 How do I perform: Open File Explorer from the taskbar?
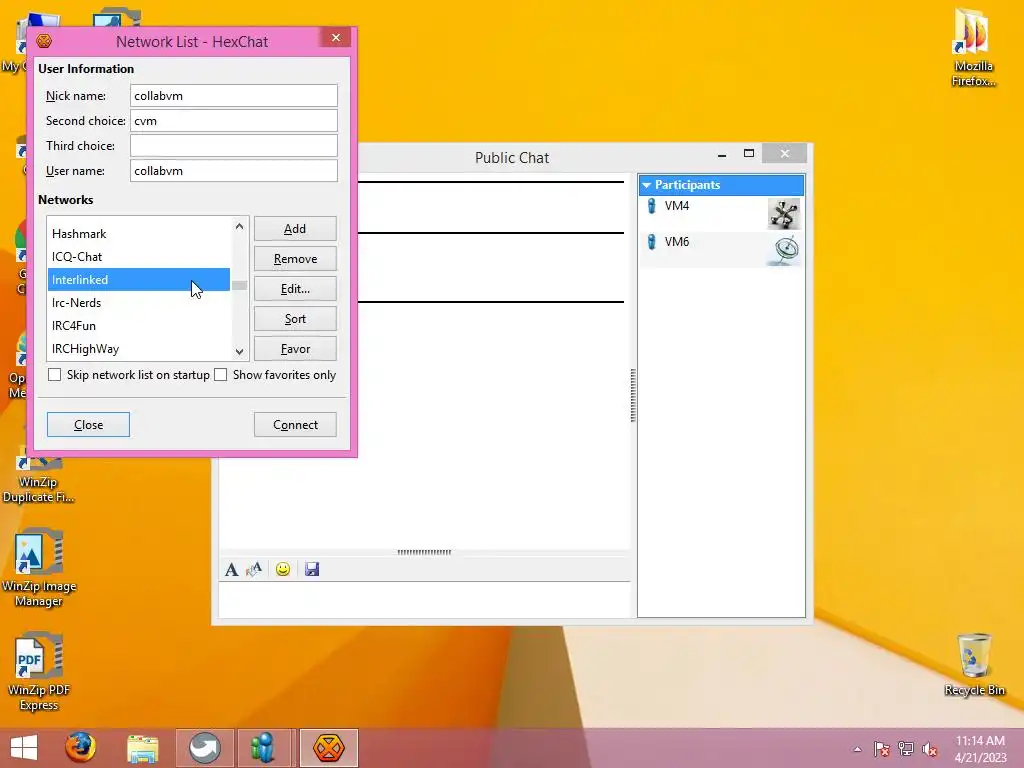(x=142, y=748)
